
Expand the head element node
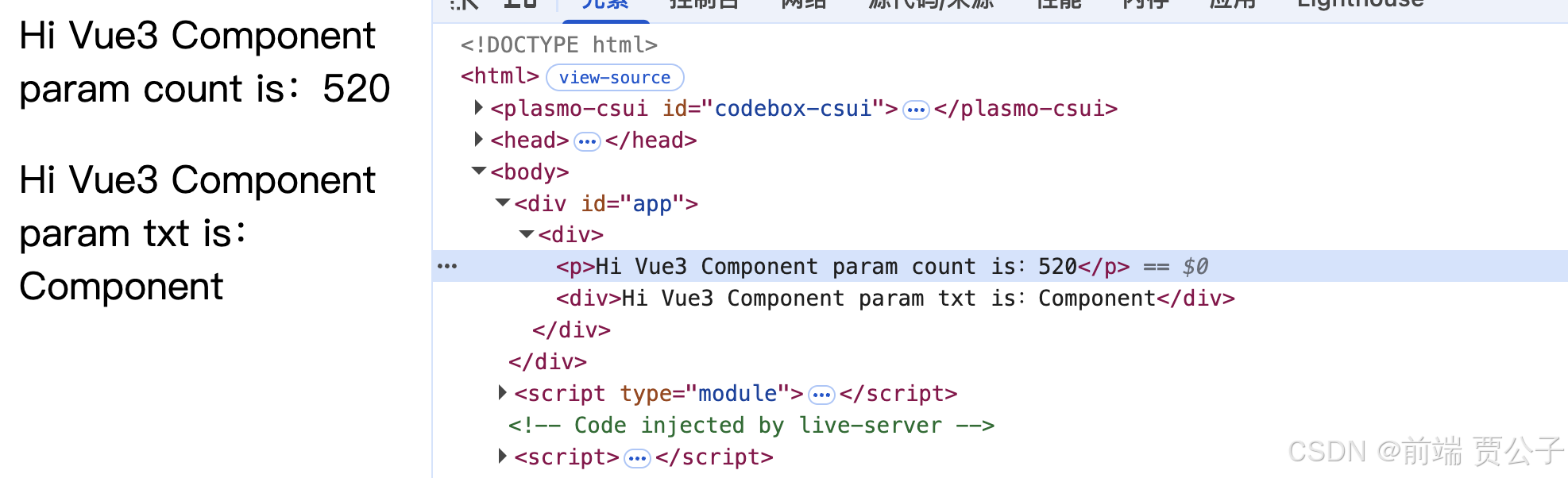coord(478,139)
